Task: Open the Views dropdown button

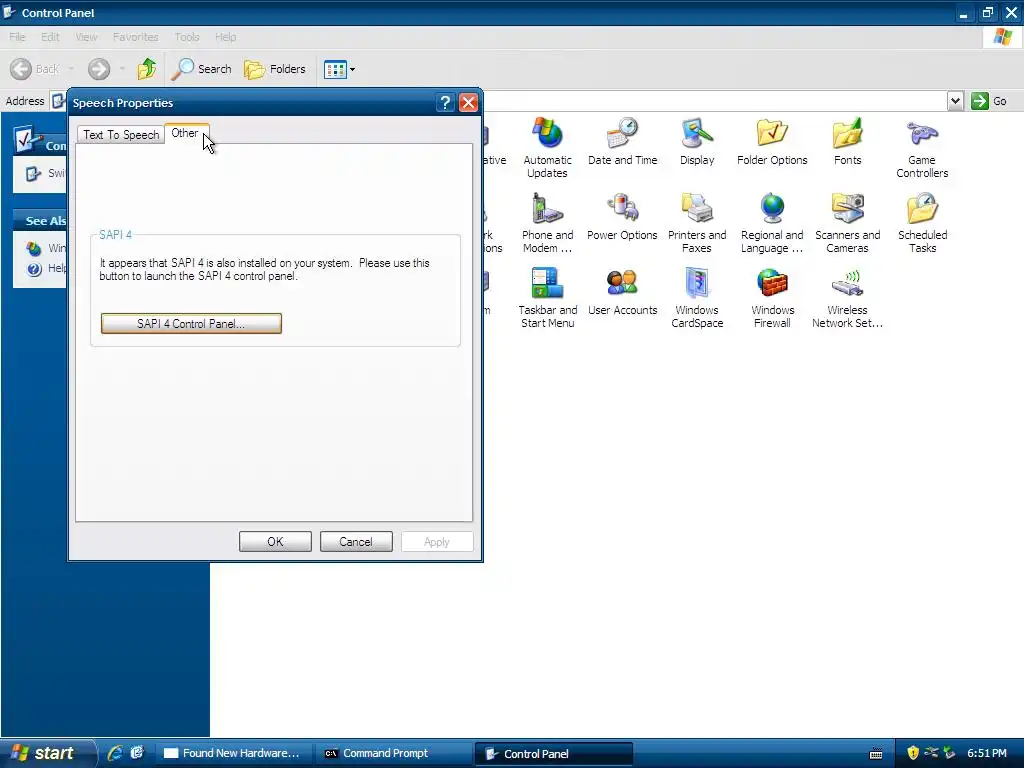Action: click(340, 69)
